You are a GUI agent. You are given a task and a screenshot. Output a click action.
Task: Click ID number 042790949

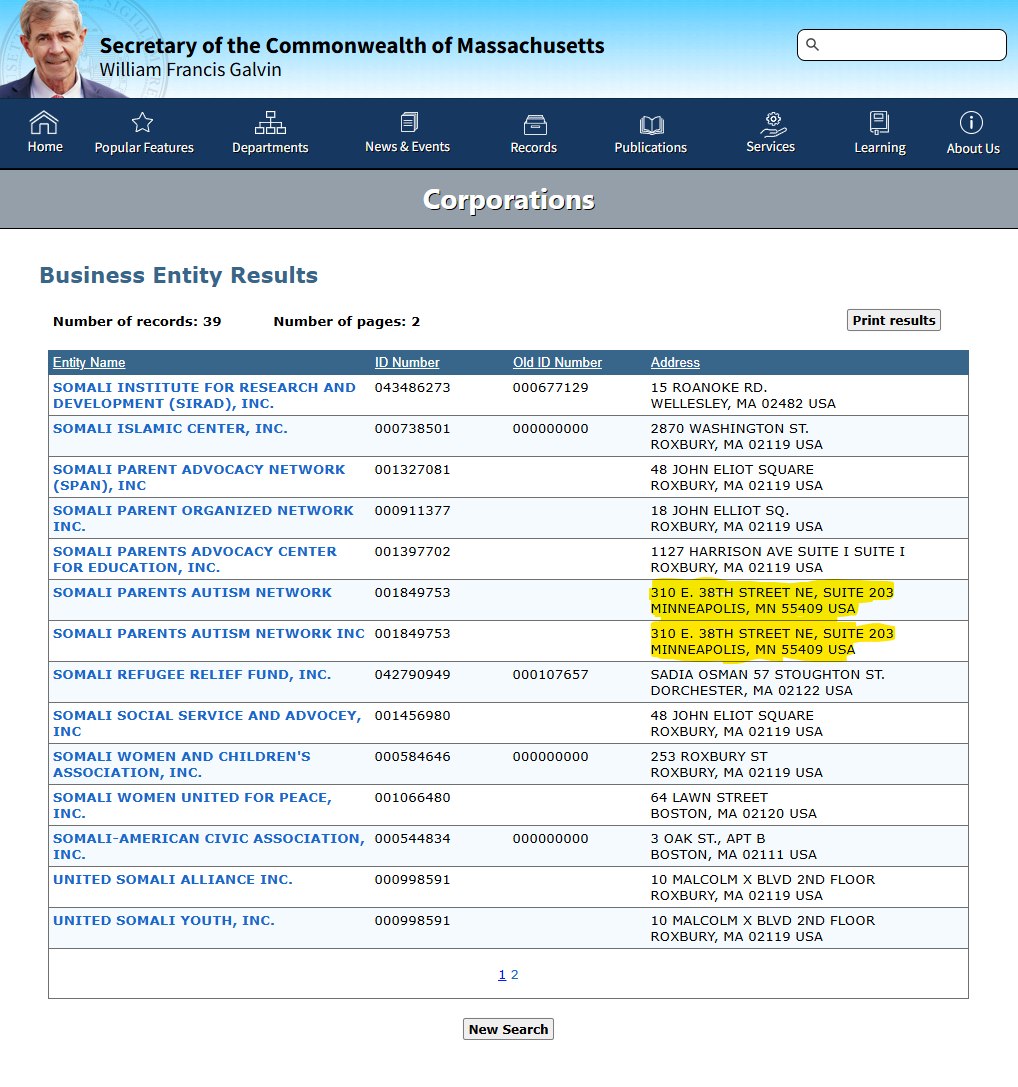click(412, 675)
